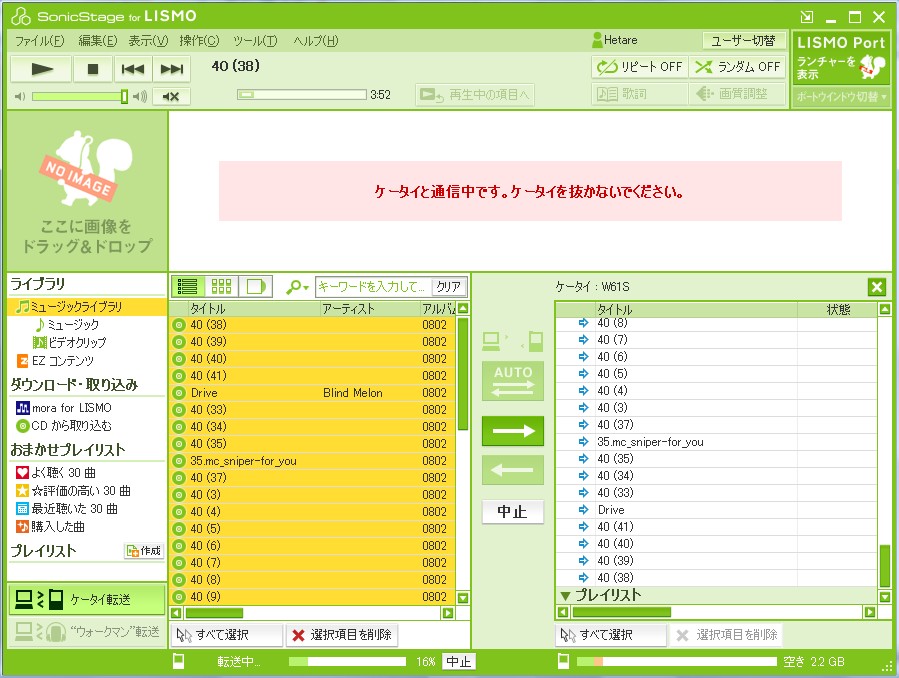This screenshot has height=678, width=899.
Task: Switch to ウォークマン転送 transfer mode
Action: pos(87,632)
